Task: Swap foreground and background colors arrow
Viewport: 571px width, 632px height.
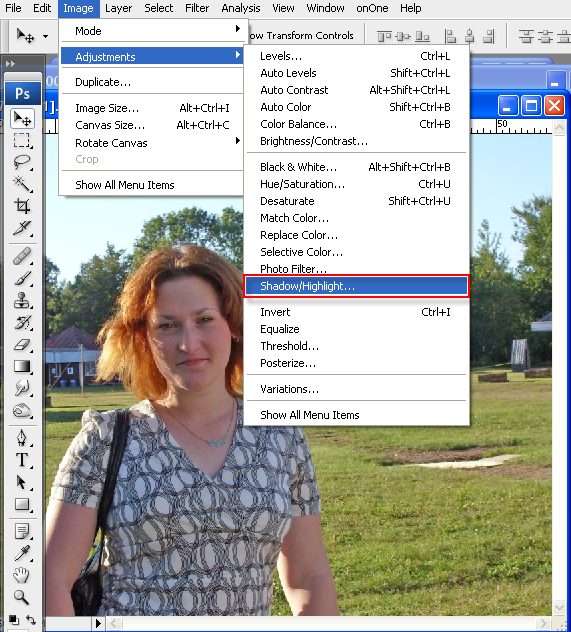Action: tap(31, 619)
